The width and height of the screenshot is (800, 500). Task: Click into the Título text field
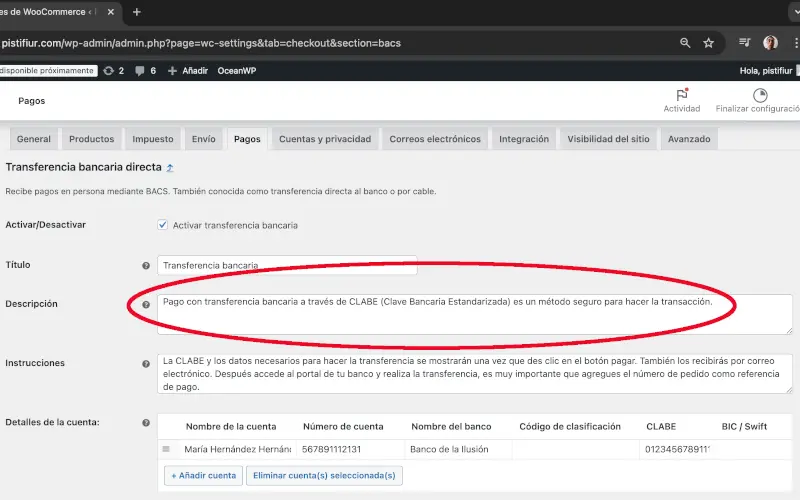[287, 266]
